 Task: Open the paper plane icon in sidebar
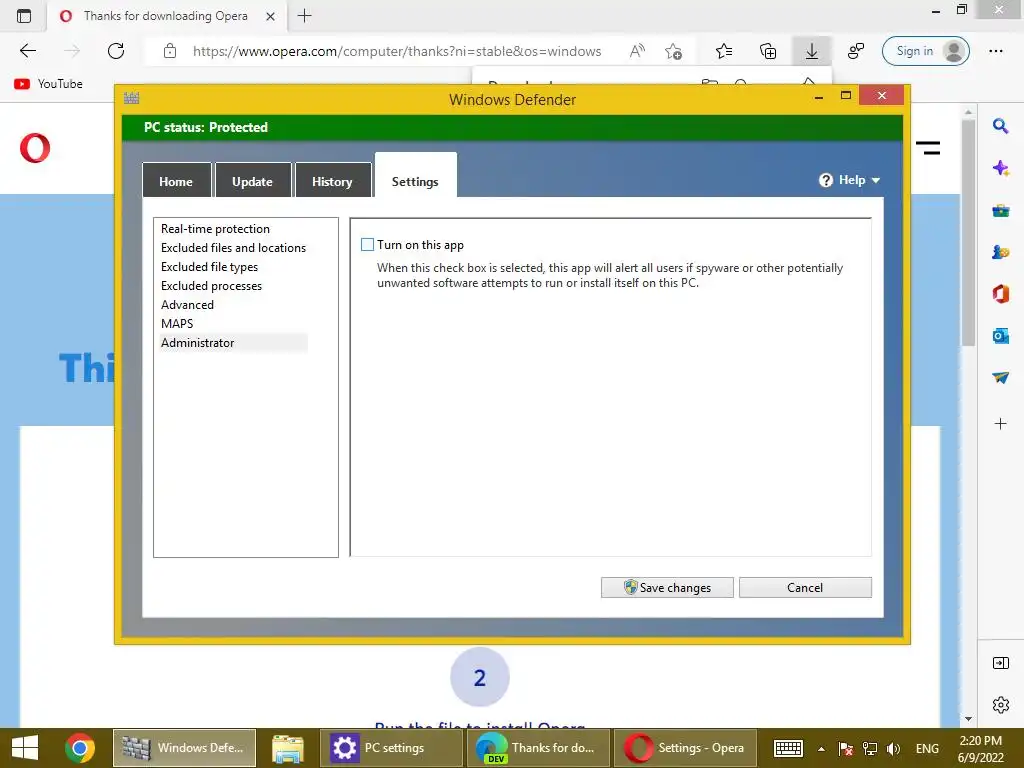[x=1000, y=377]
